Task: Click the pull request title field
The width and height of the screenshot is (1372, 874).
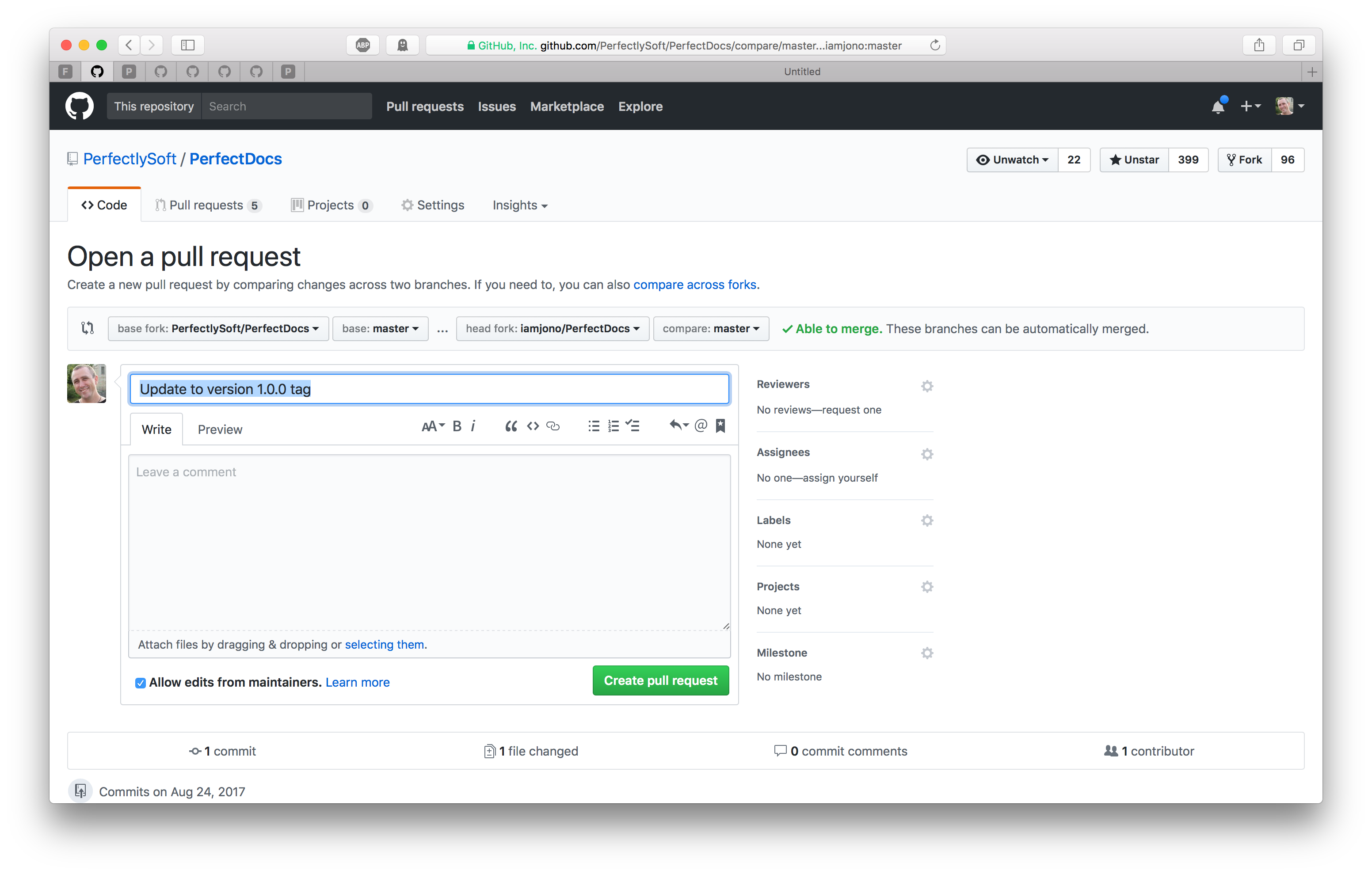Action: (x=429, y=389)
